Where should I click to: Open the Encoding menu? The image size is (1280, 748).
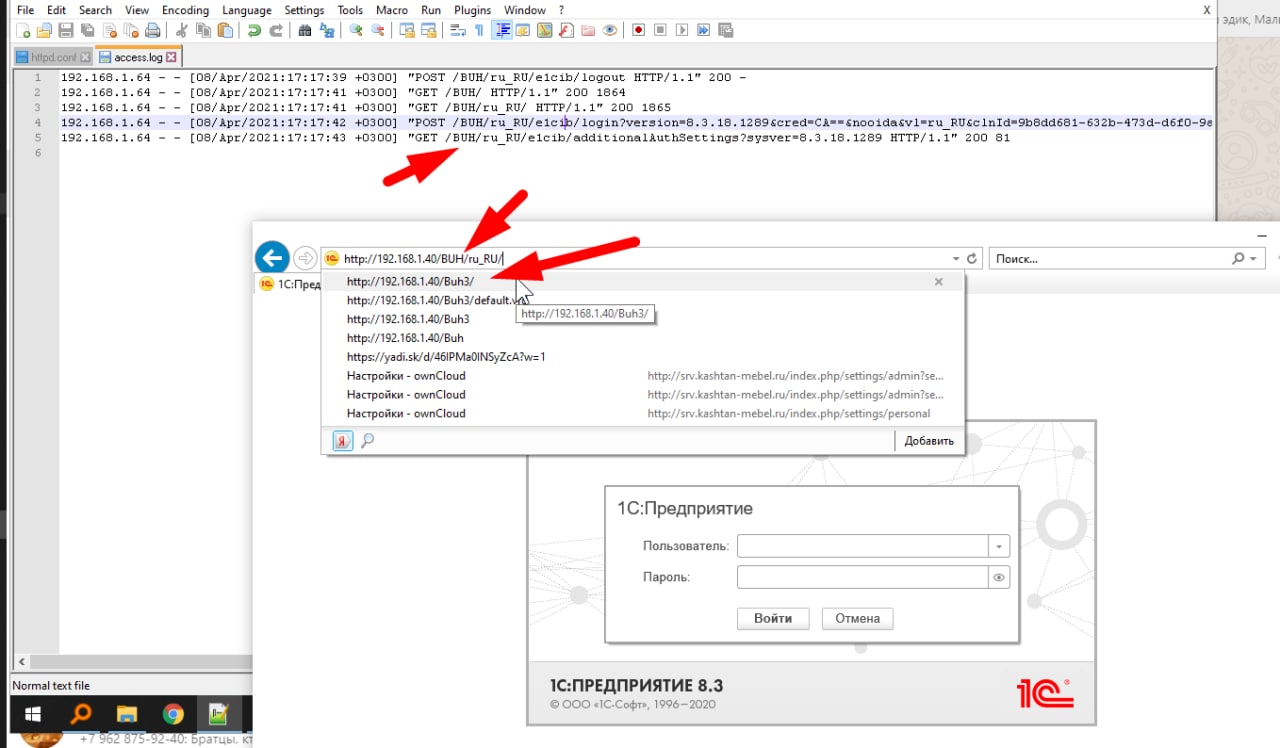185,10
